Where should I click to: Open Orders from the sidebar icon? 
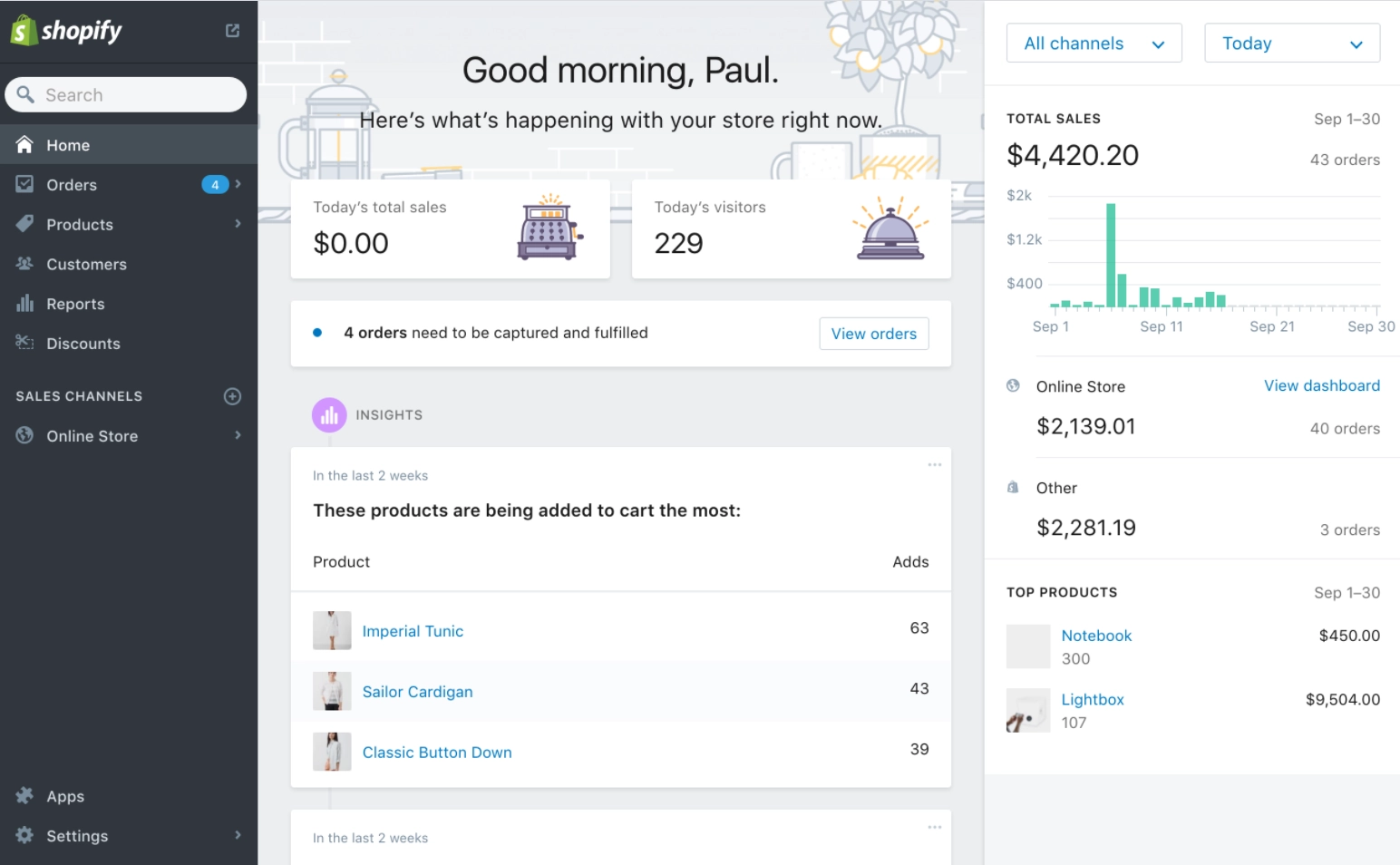click(24, 184)
